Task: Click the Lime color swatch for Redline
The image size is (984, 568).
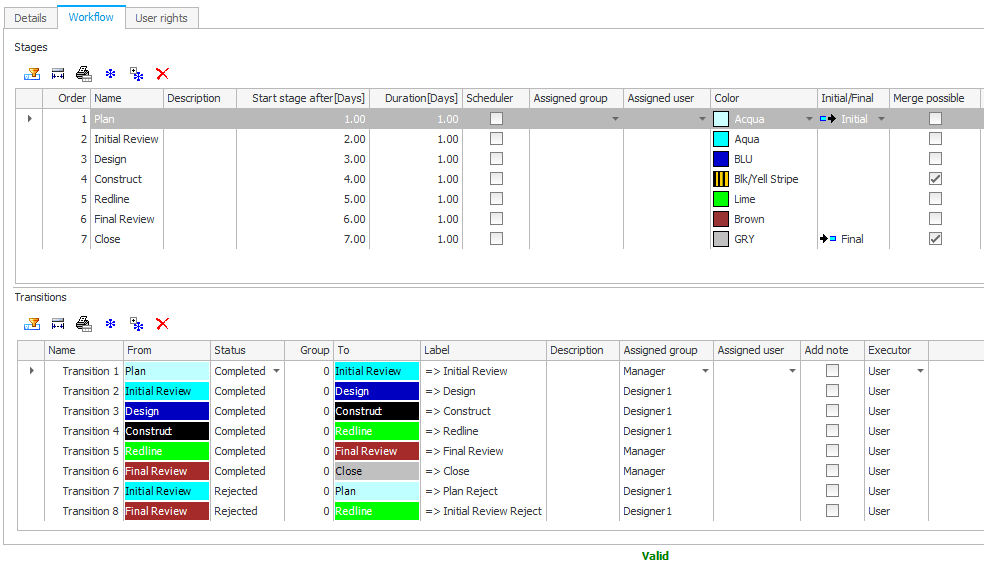Action: pyautogui.click(x=721, y=199)
